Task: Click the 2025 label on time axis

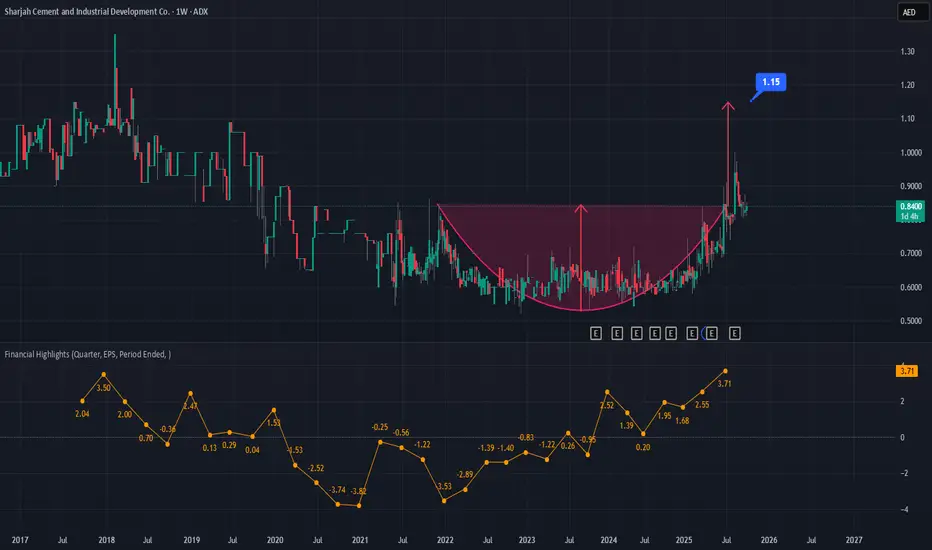Action: click(684, 540)
